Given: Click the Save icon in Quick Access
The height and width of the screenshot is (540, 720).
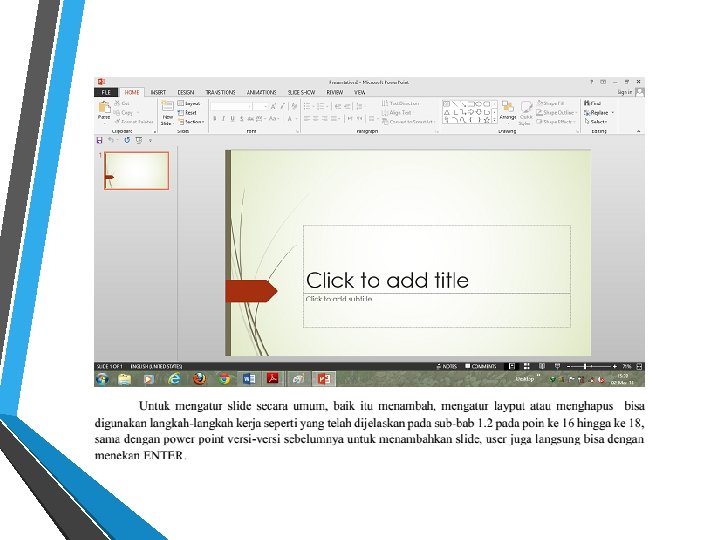Looking at the screenshot, I should coord(99,140).
